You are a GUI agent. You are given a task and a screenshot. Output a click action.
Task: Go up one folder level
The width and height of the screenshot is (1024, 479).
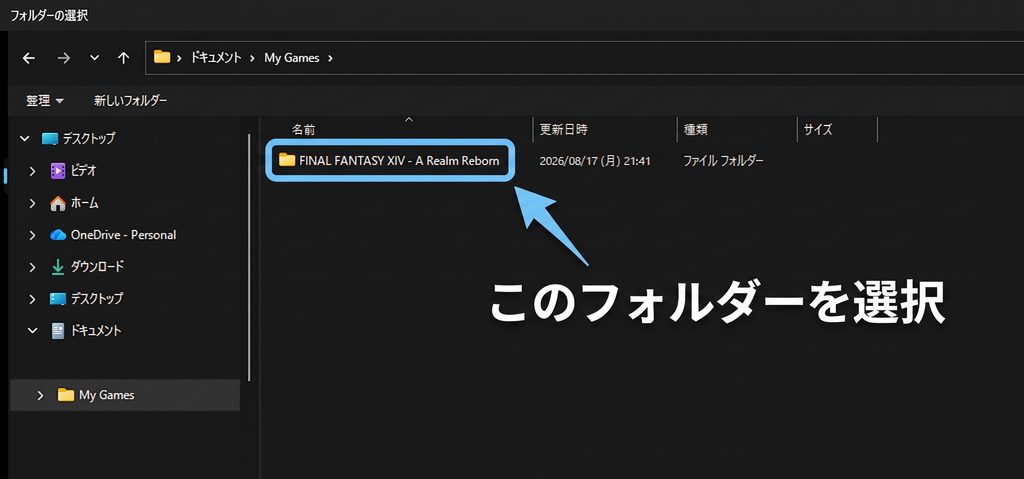123,58
